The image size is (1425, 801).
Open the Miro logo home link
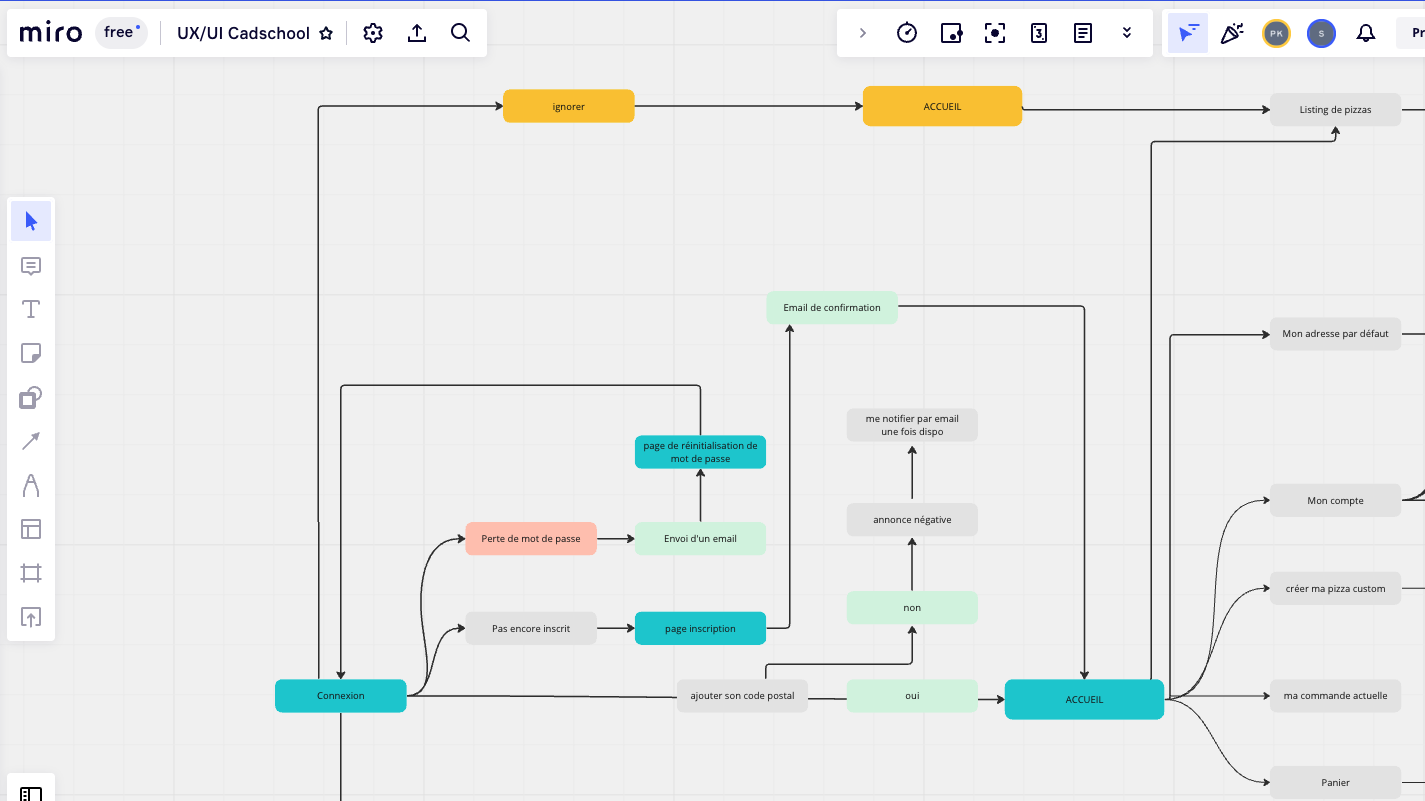[51, 33]
